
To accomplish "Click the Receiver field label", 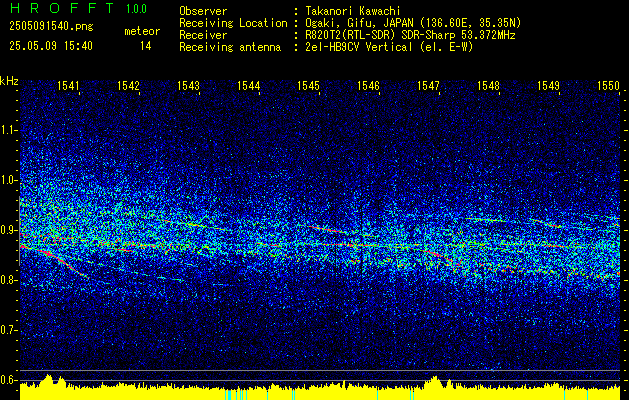I will (x=203, y=35).
